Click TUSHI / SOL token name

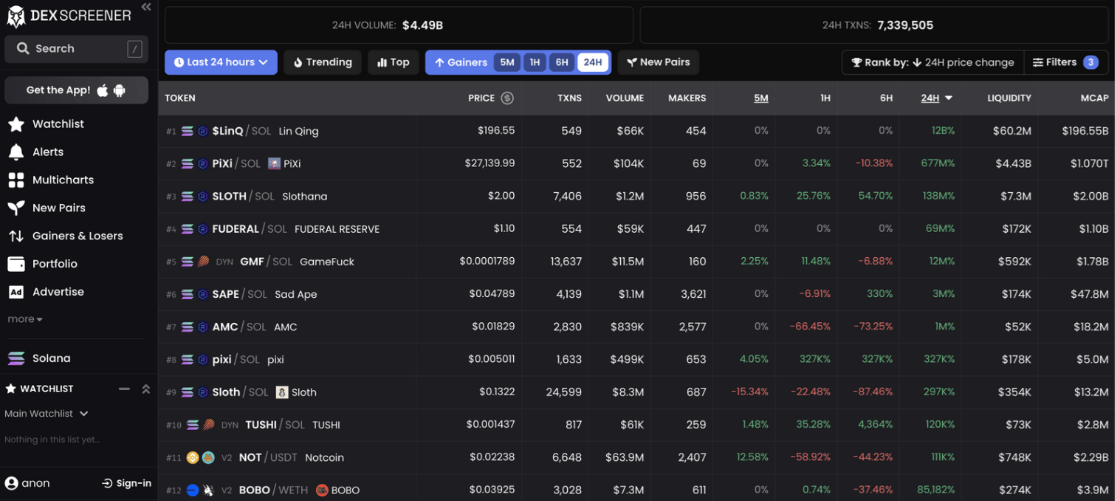[x=274, y=425]
